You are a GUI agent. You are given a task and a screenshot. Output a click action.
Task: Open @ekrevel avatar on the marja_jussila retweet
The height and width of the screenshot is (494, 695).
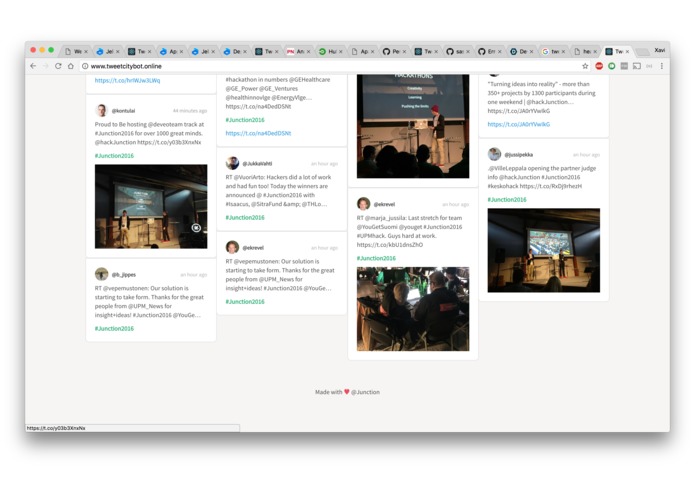tap(363, 204)
